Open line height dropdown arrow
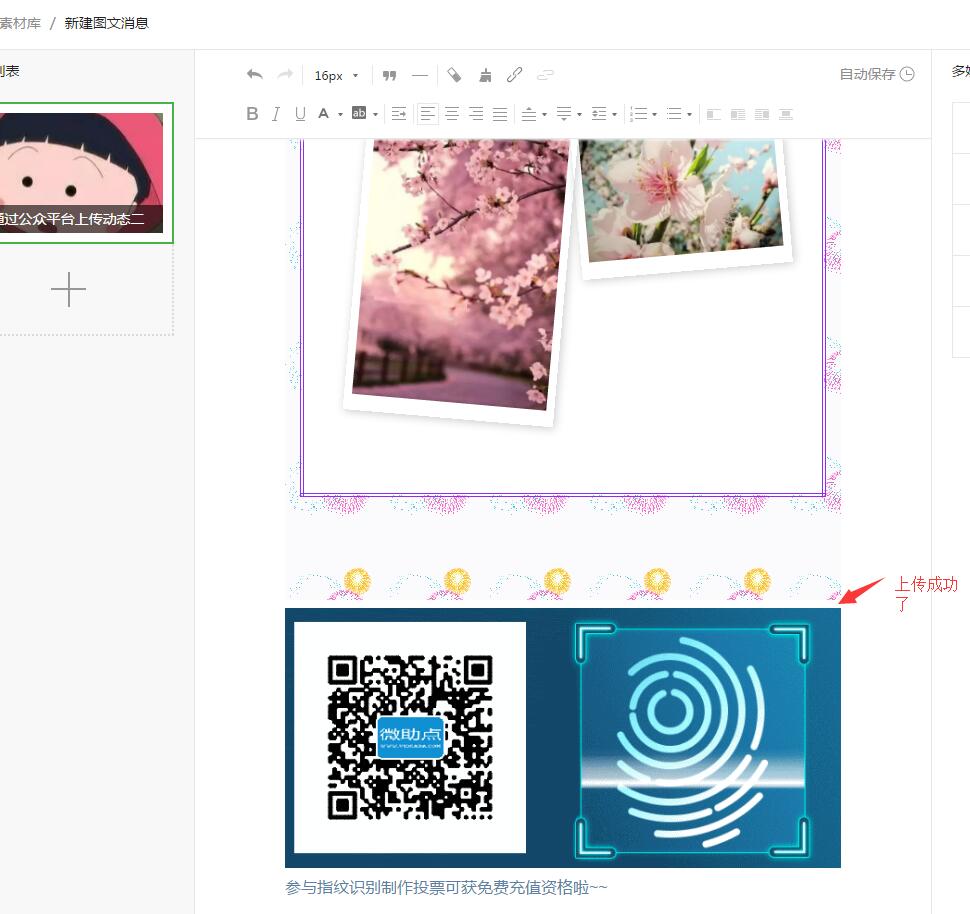Viewport: 970px width, 914px height. coord(614,114)
